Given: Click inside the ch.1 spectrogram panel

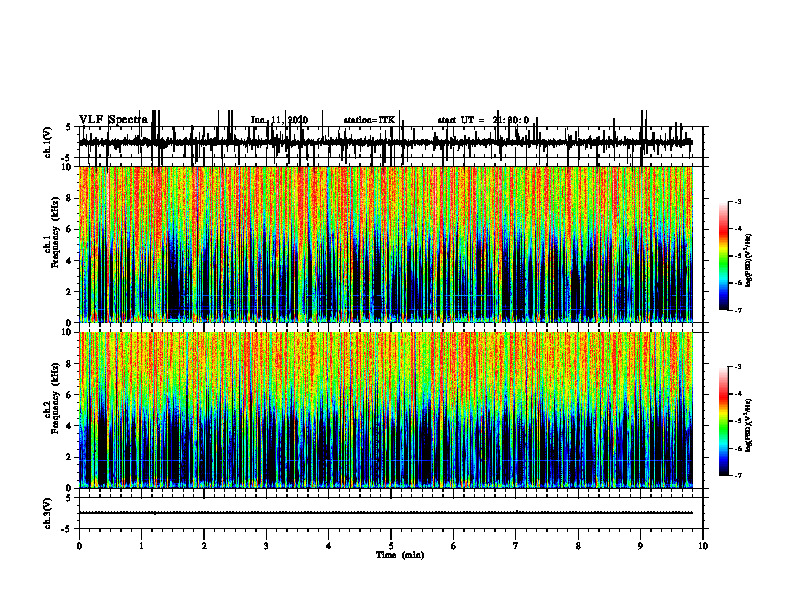Looking at the screenshot, I should coord(385,244).
